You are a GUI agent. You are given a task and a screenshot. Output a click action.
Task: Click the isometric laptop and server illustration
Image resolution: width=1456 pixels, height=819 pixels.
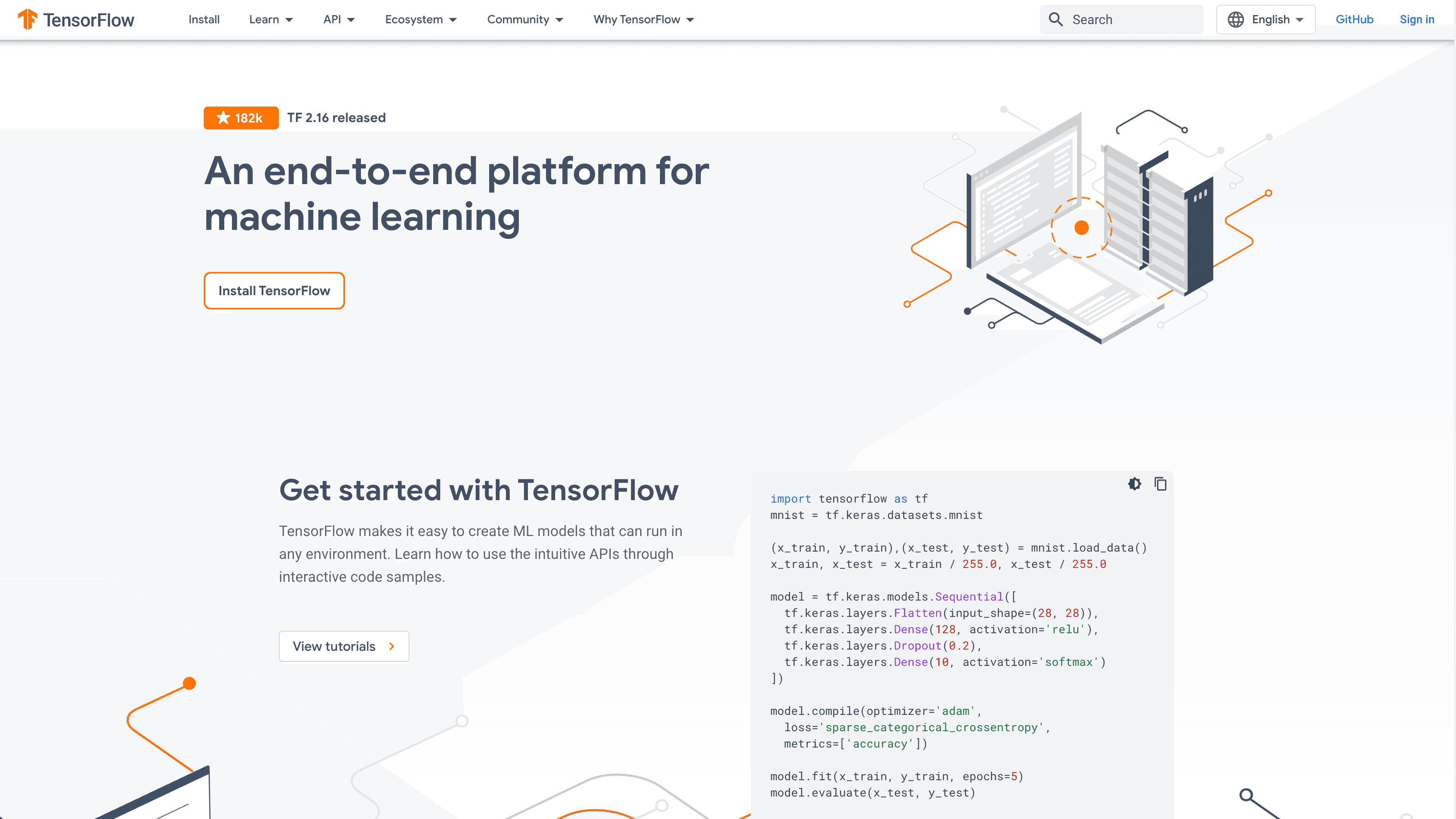(x=1087, y=225)
